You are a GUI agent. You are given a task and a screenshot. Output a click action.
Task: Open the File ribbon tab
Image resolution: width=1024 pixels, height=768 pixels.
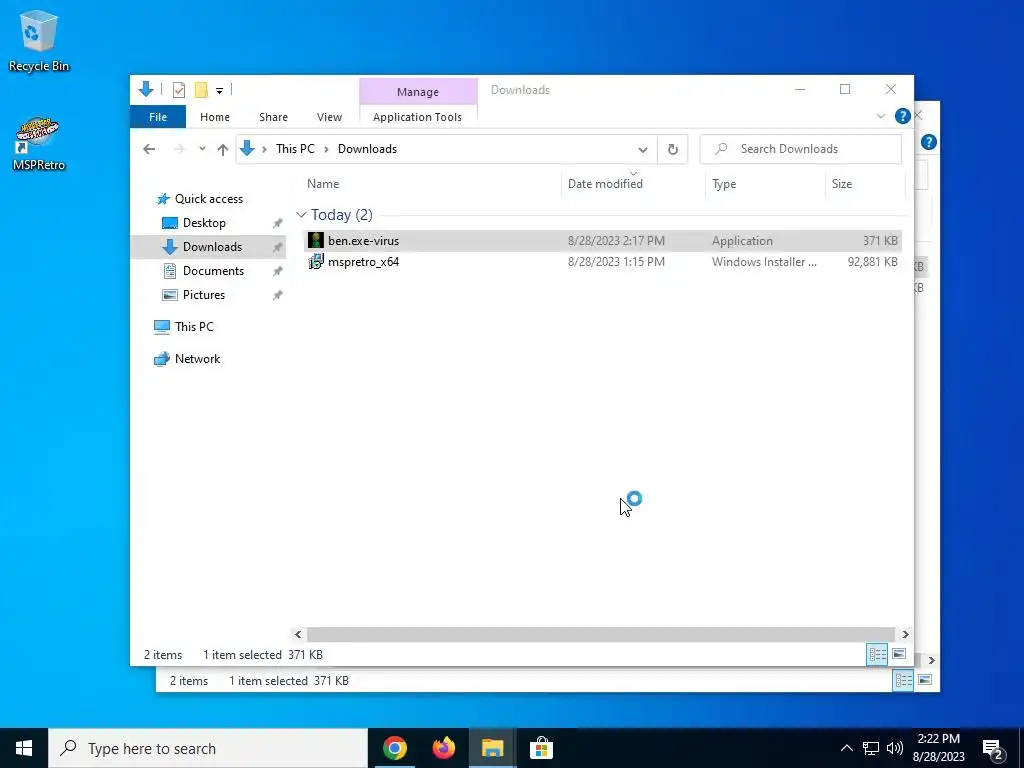(158, 117)
